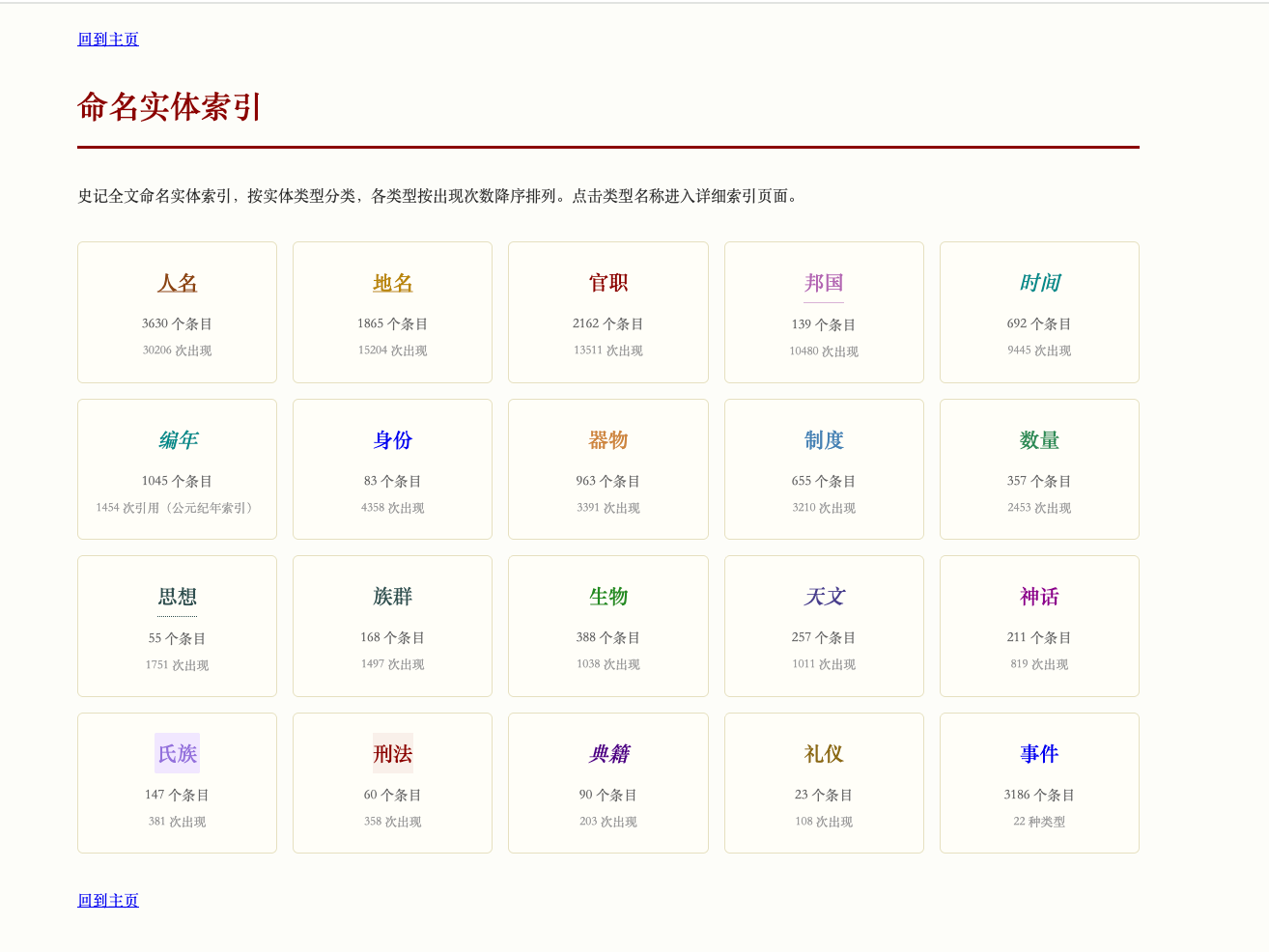This screenshot has width=1269, height=952.
Task: Open the 氏族 (clans) index
Action: pyautogui.click(x=177, y=754)
